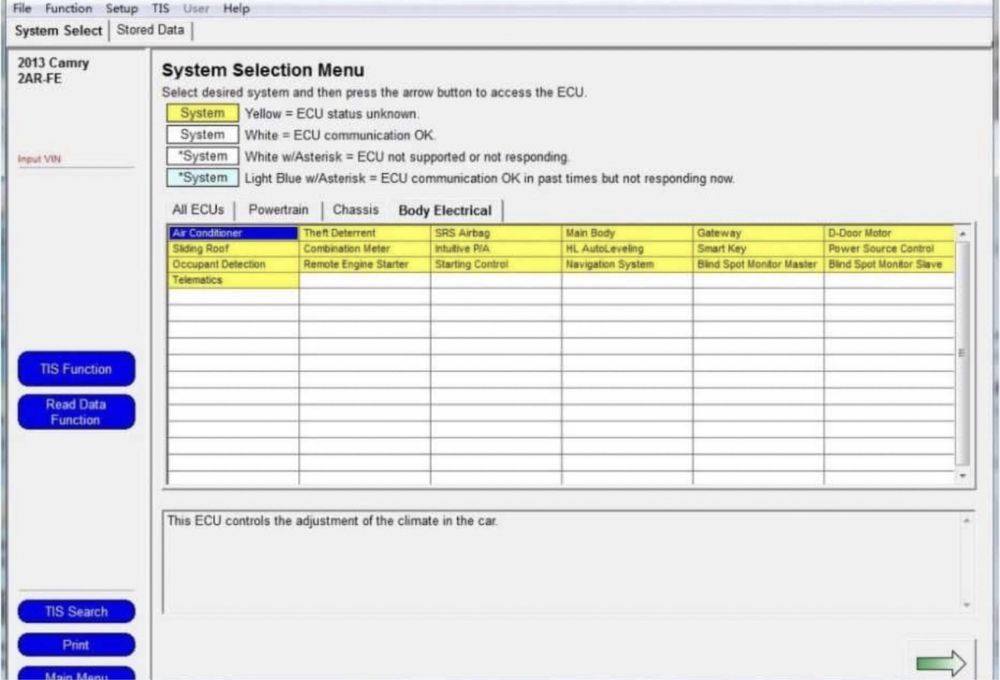Click the white System legend swatch without asterisk
The image size is (1000, 680).
click(202, 135)
